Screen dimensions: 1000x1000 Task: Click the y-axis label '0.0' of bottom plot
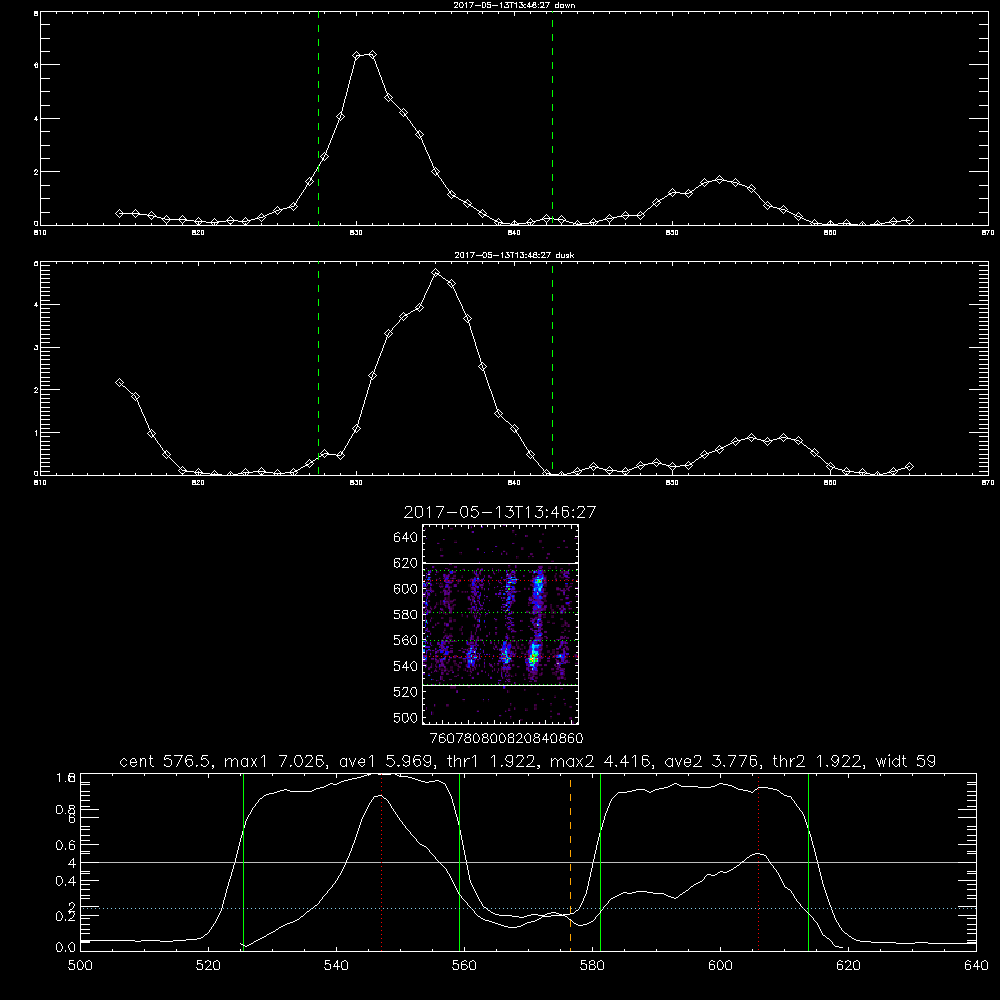66,948
